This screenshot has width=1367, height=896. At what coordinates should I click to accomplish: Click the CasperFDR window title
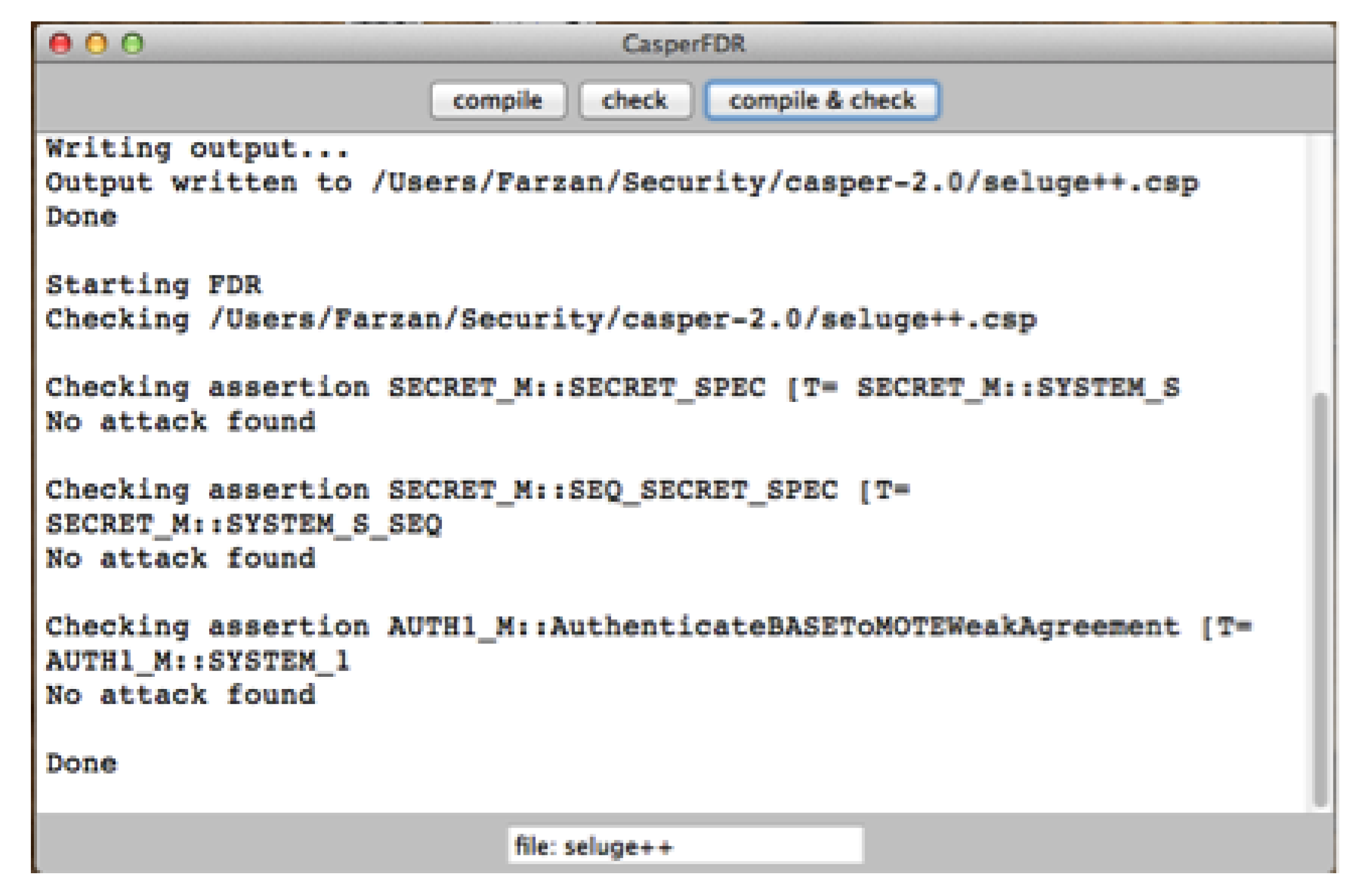[x=683, y=44]
